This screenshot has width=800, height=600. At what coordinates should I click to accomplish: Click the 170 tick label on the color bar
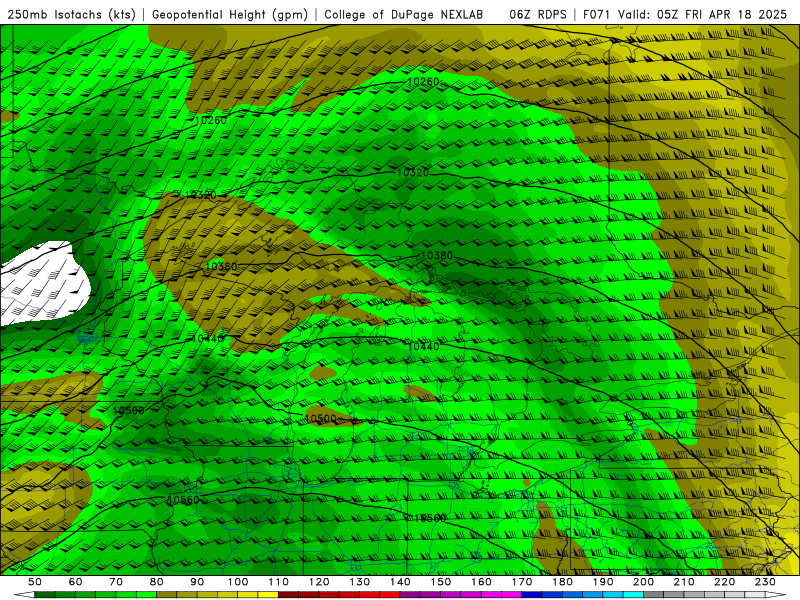522,582
